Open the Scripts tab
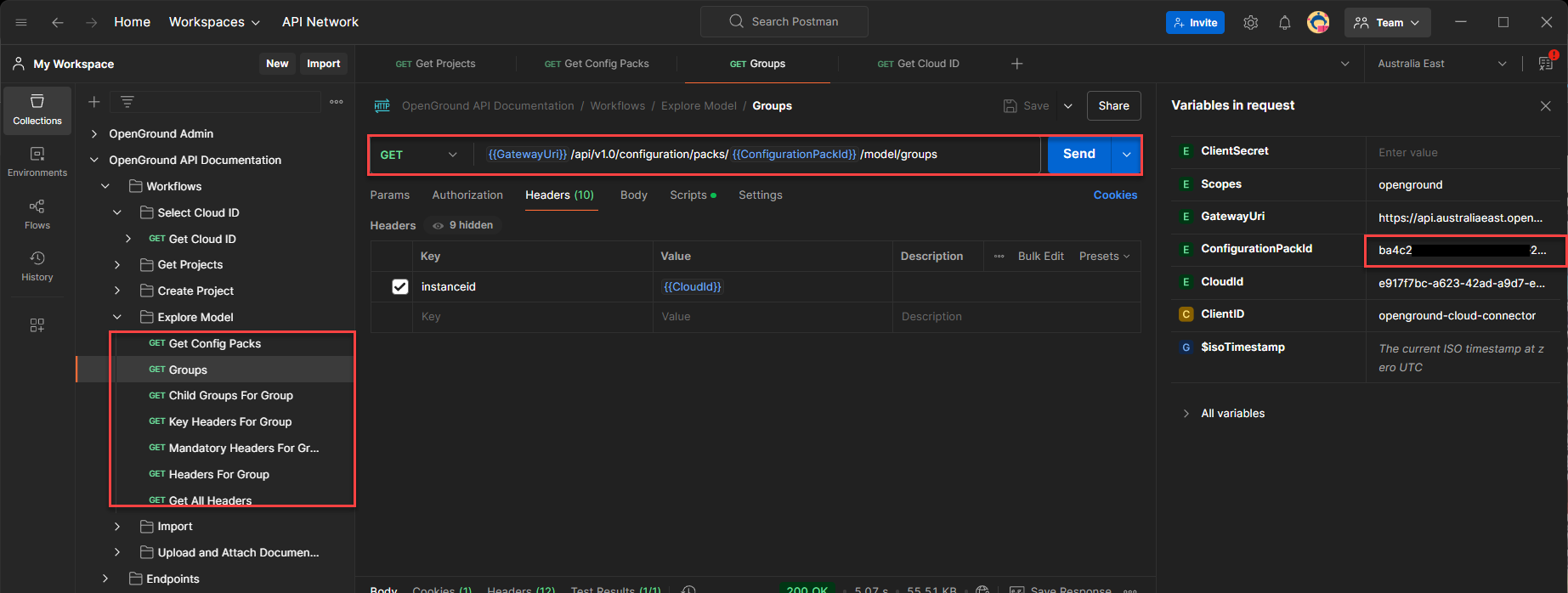The height and width of the screenshot is (593, 1568). (x=693, y=195)
